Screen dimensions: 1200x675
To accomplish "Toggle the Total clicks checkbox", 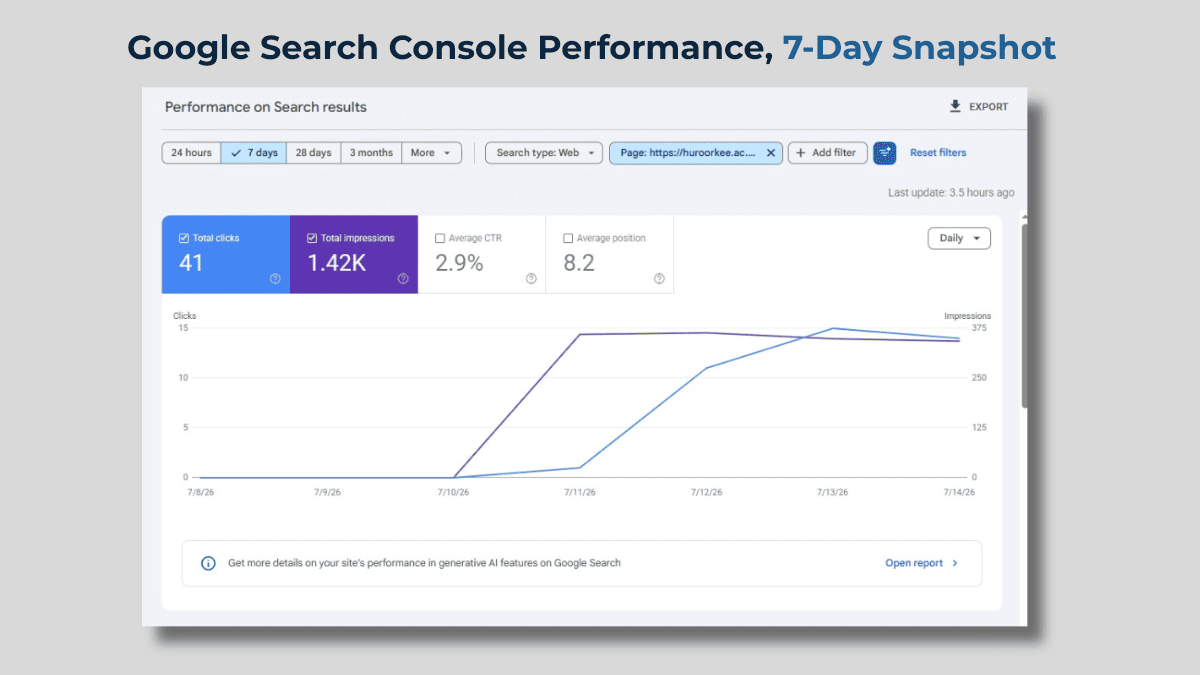I will click(183, 238).
